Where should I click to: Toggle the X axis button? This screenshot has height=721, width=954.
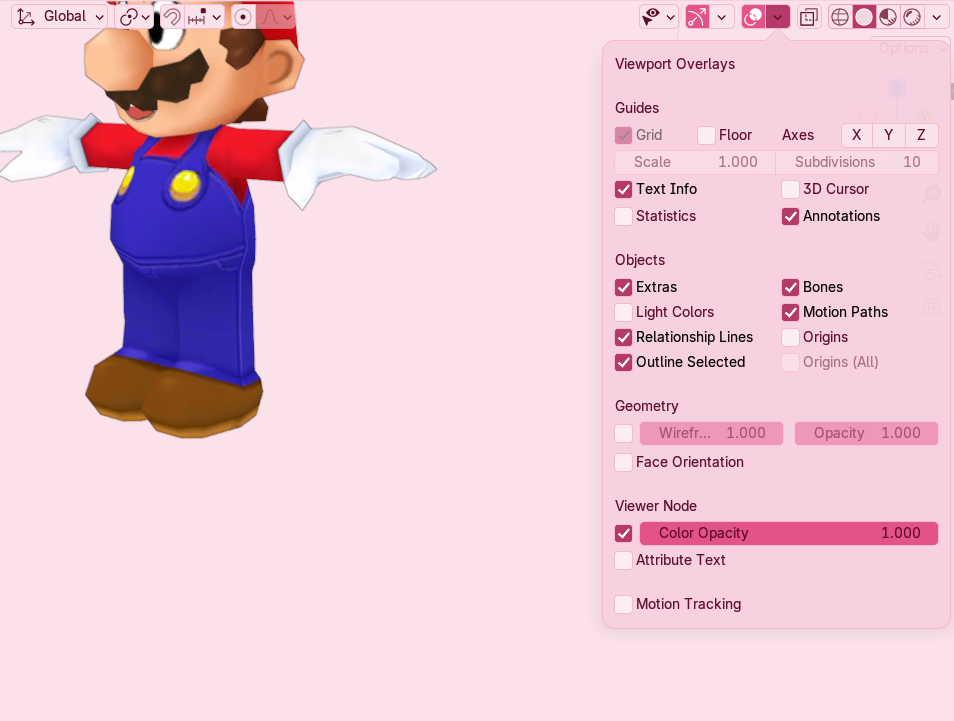click(857, 135)
